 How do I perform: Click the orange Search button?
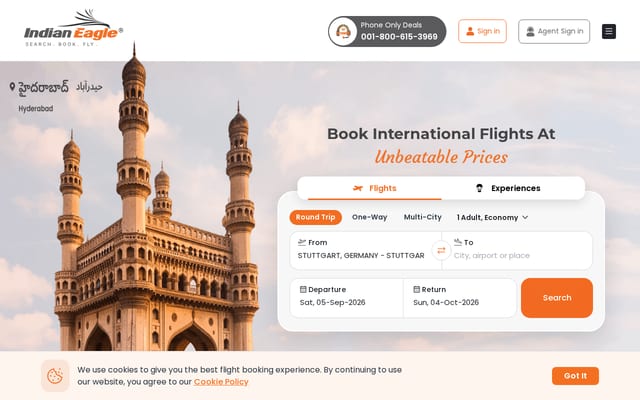[x=557, y=298]
